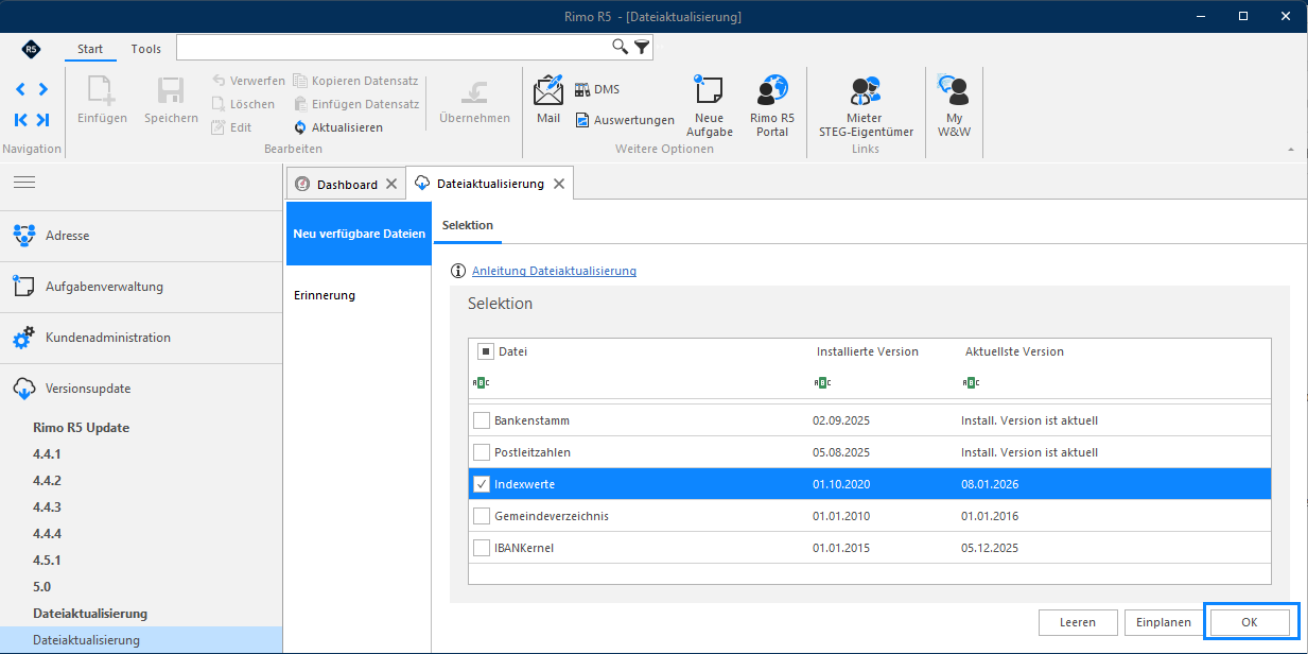
Task: Click the Rimo R5 application logo
Action: (31, 48)
